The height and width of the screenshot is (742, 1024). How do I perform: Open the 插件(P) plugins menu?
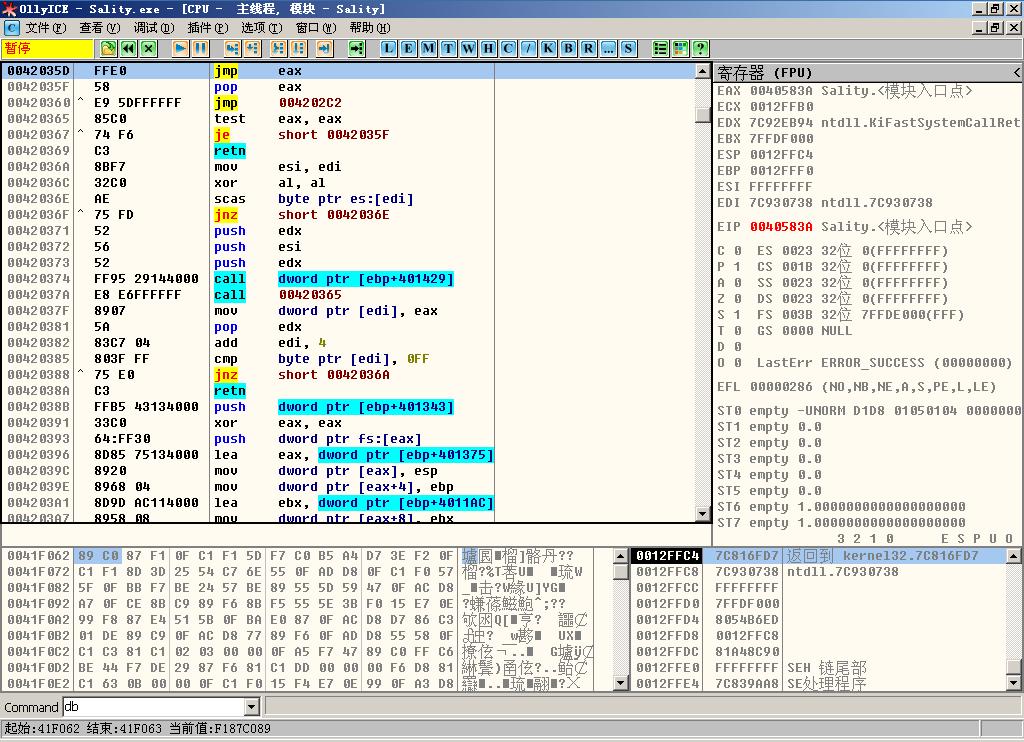(x=207, y=28)
